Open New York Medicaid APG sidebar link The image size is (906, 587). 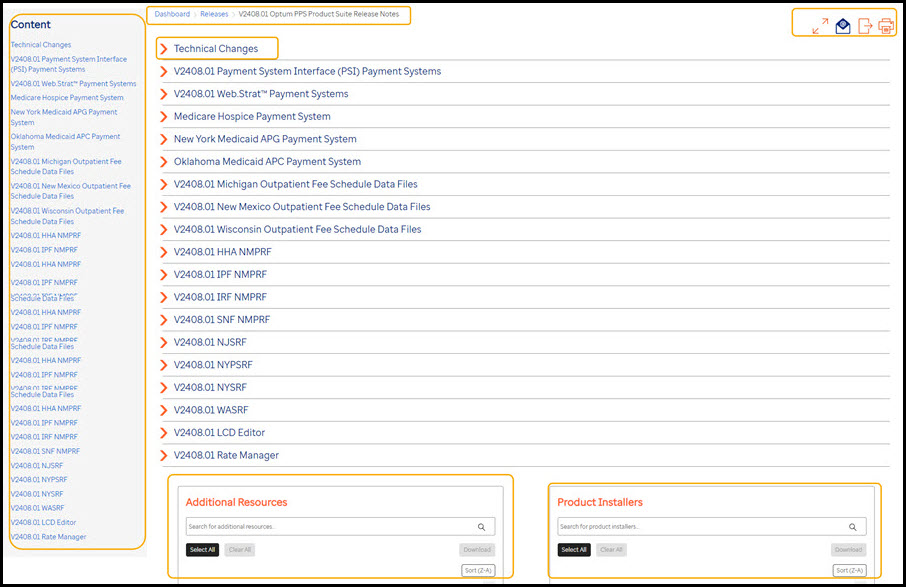coord(64,117)
